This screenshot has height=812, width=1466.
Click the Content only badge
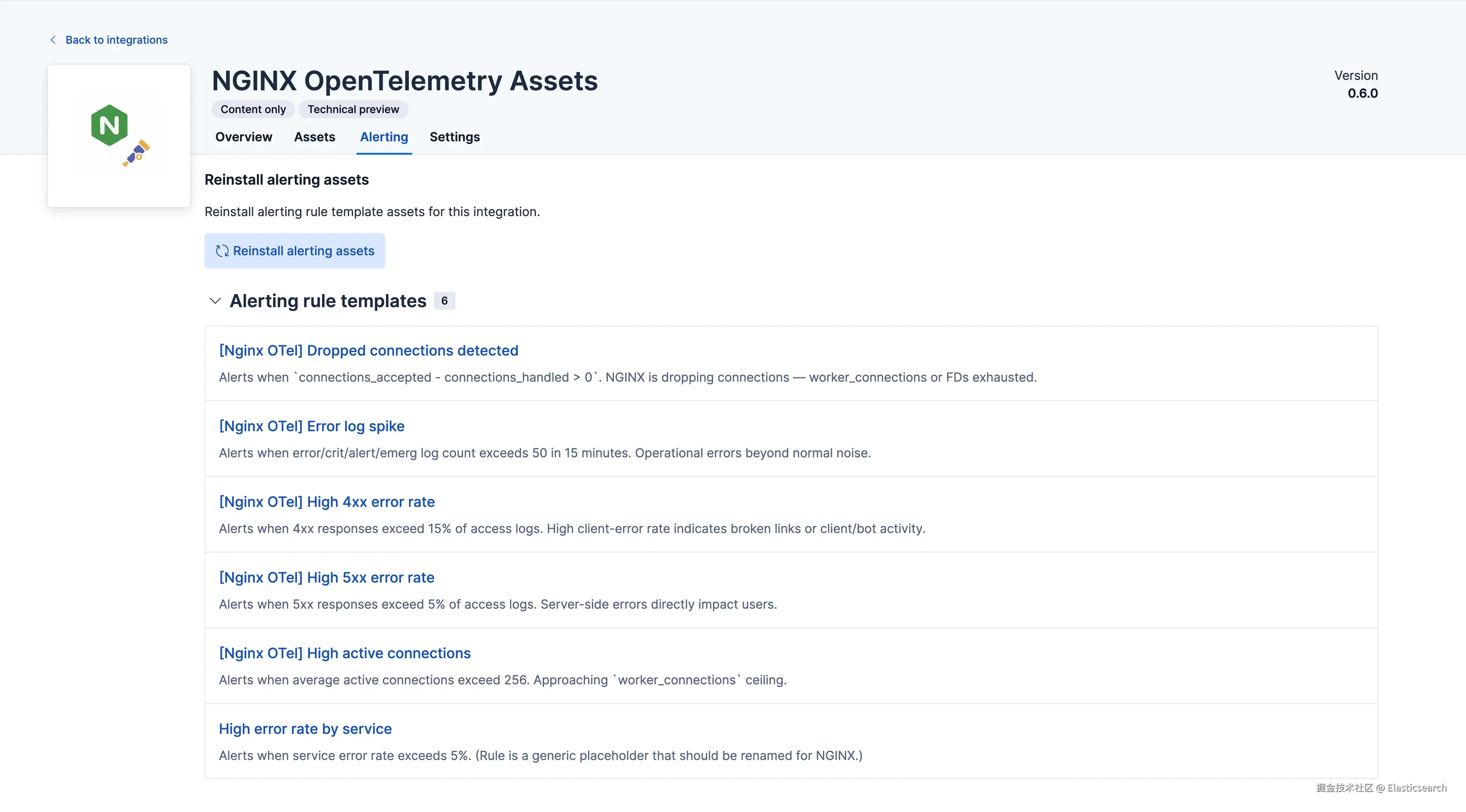click(253, 109)
